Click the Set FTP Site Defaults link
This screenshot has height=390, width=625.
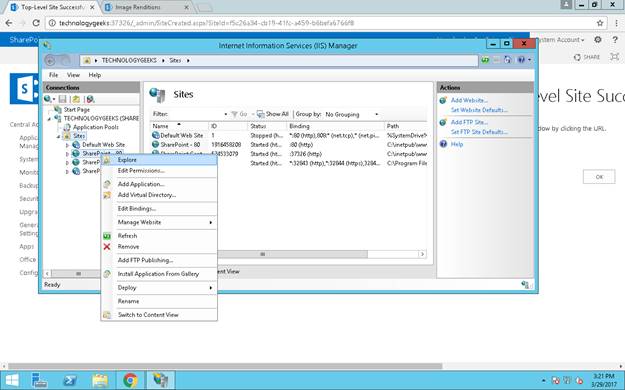coord(479,132)
